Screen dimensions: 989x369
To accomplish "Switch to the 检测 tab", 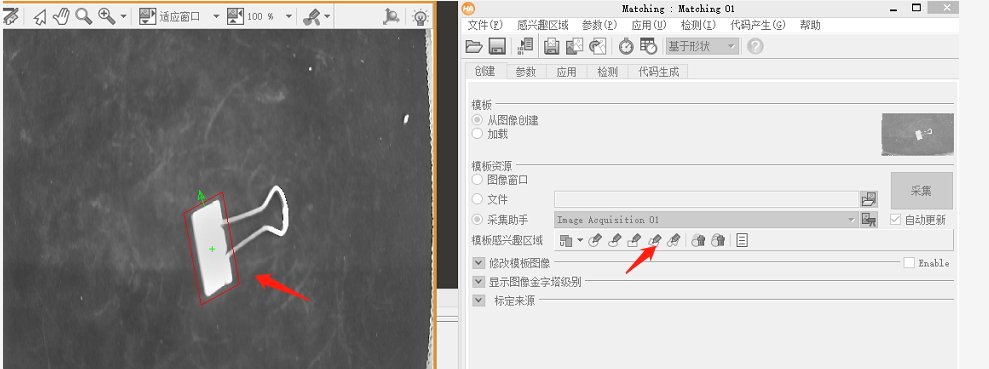I will [x=607, y=72].
